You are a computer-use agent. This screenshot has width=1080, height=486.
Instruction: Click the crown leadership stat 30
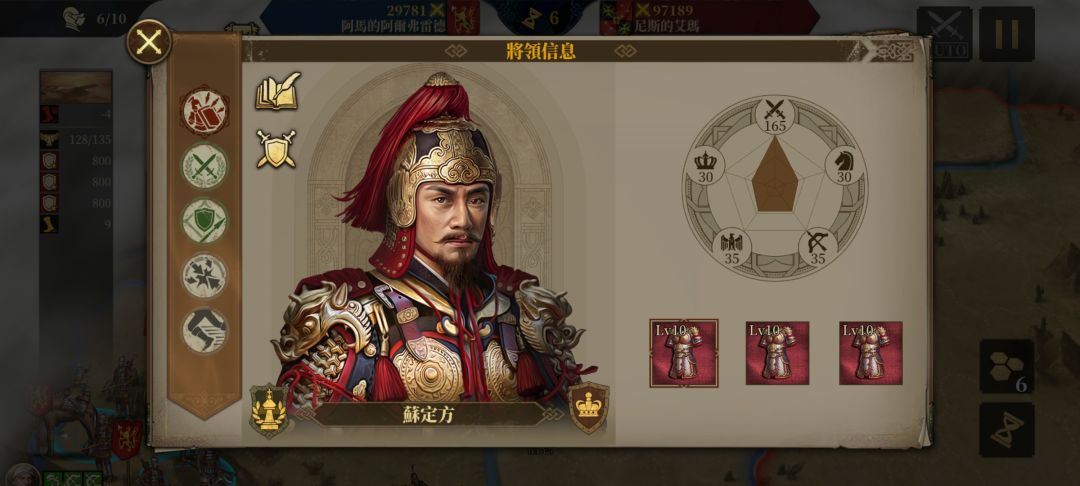click(705, 167)
